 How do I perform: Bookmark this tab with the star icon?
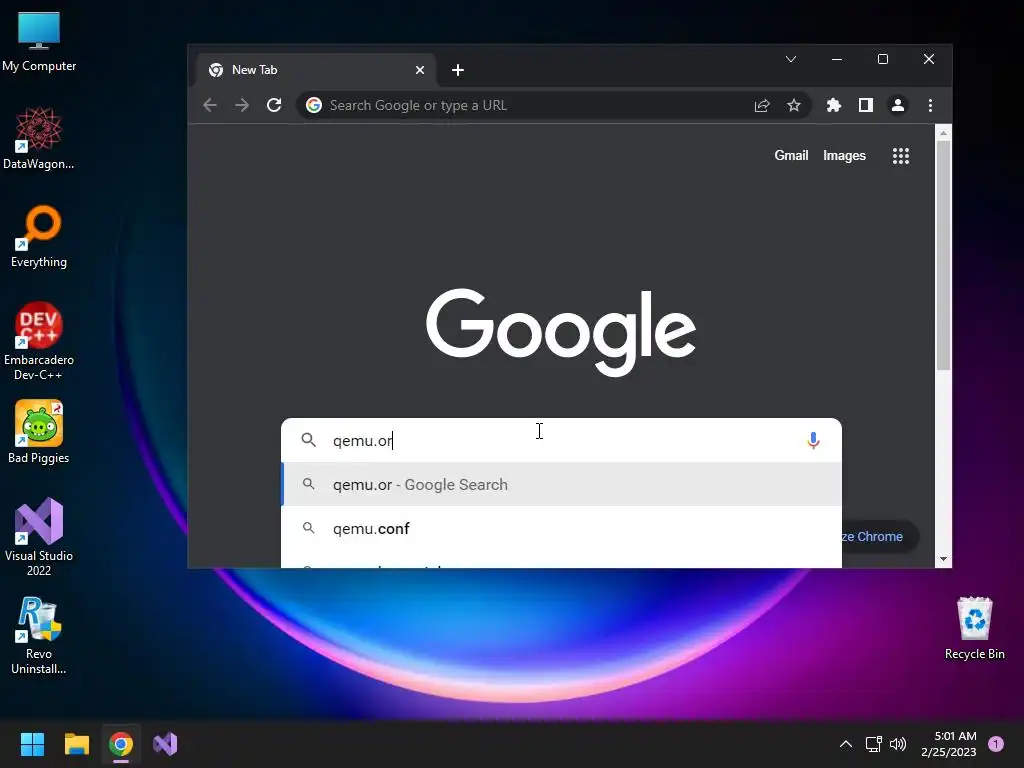coord(793,105)
